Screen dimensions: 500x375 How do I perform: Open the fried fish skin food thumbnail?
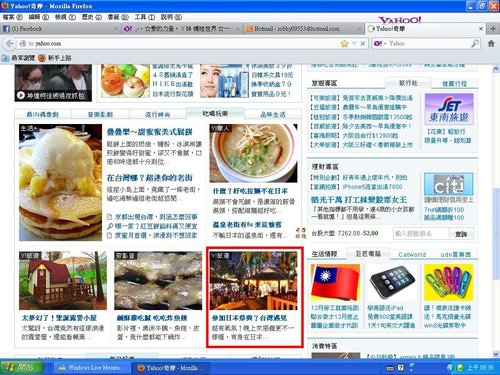pyautogui.click(x=158, y=281)
